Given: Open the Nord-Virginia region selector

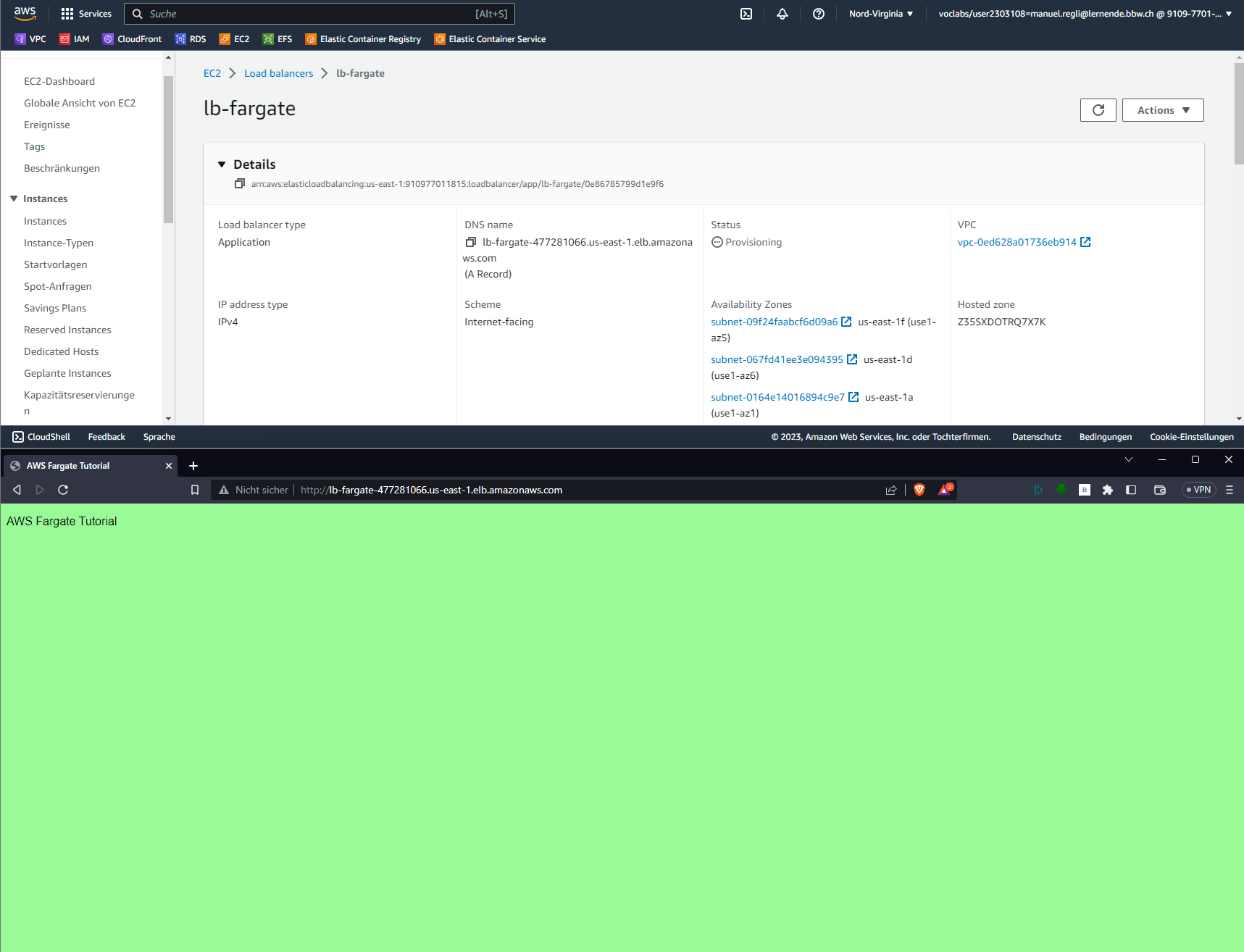Looking at the screenshot, I should 881,14.
